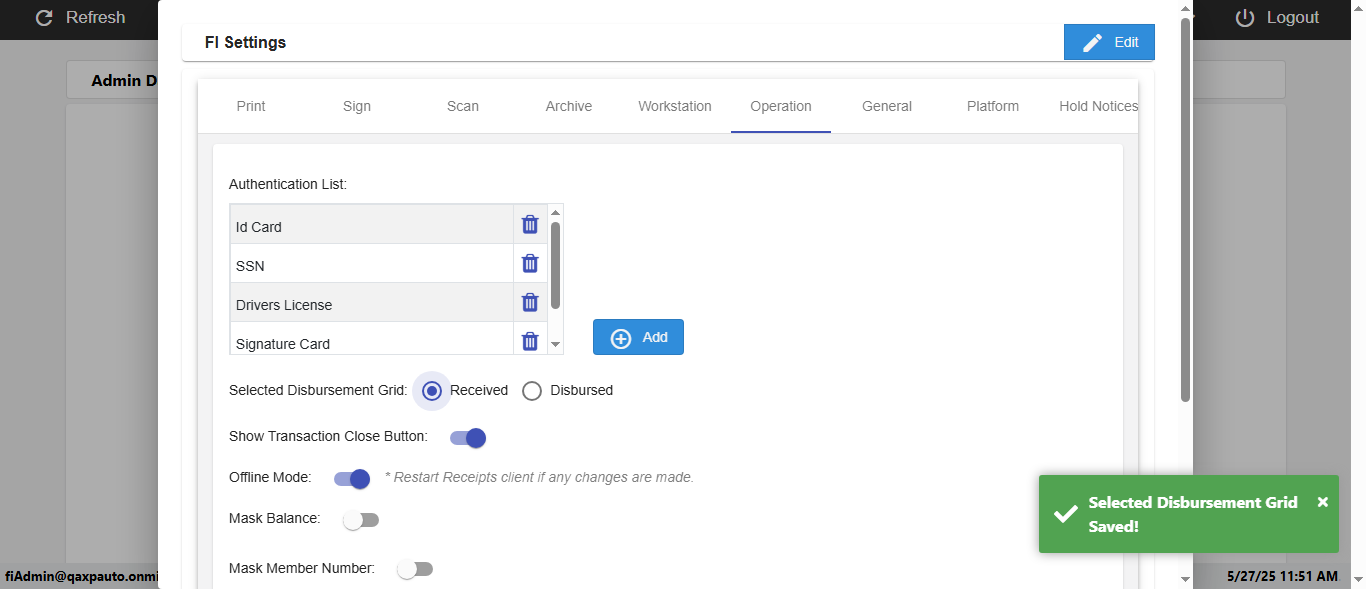Click the Refresh icon in header
Image resolution: width=1366 pixels, height=589 pixels.
[x=44, y=18]
